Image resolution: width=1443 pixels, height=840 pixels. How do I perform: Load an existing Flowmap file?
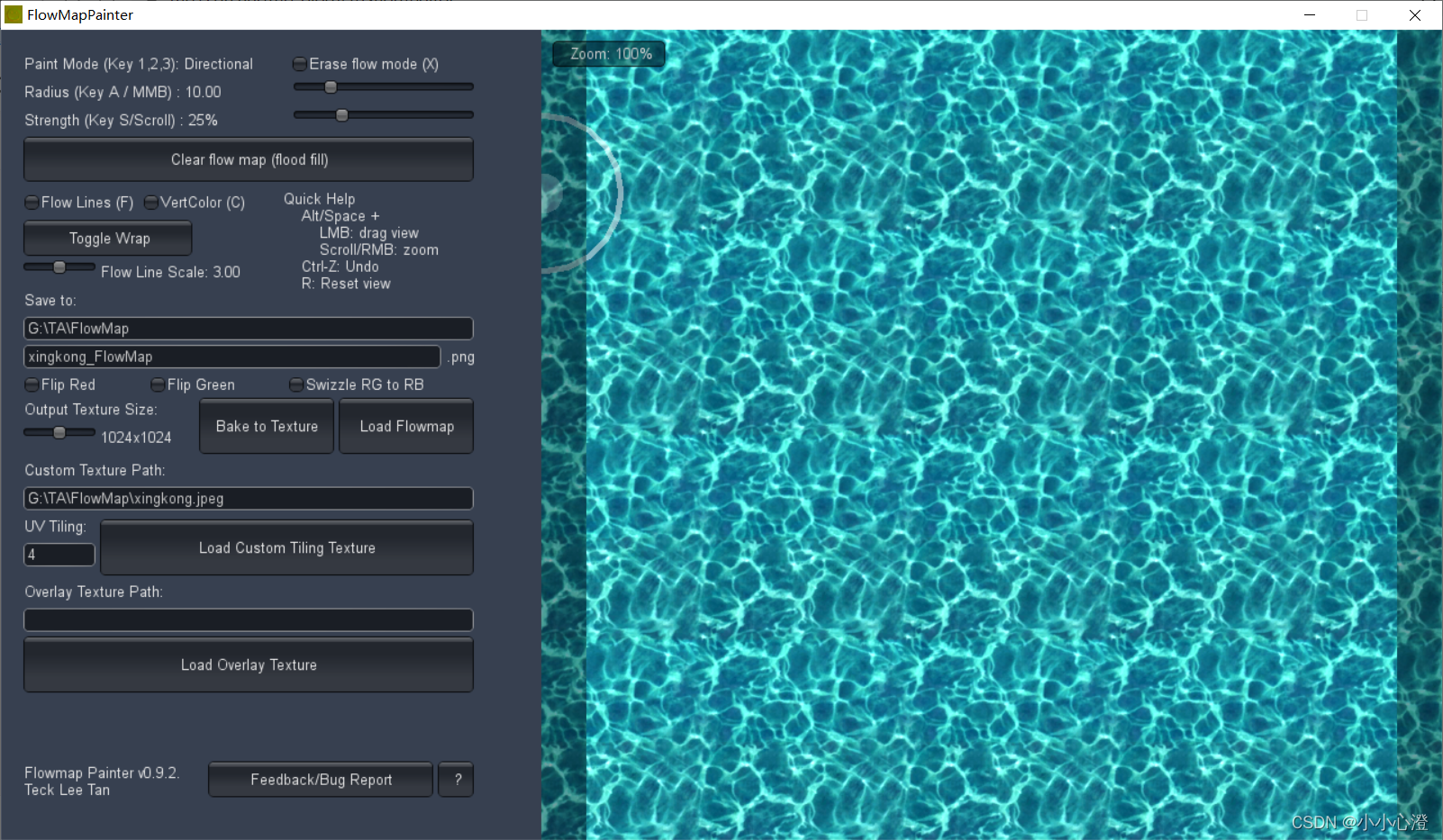tap(405, 426)
